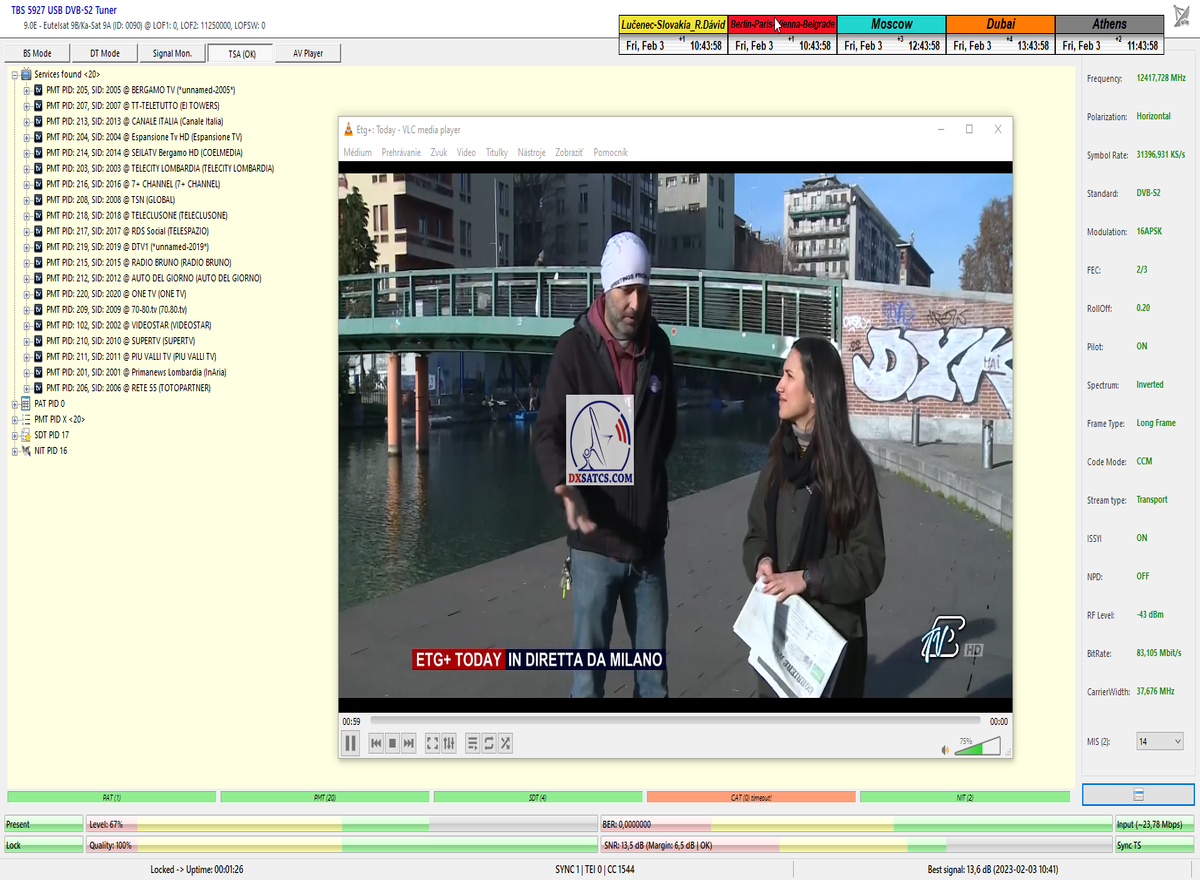The width and height of the screenshot is (1200, 880).
Task: Pause the VLC video playback
Action: [351, 743]
